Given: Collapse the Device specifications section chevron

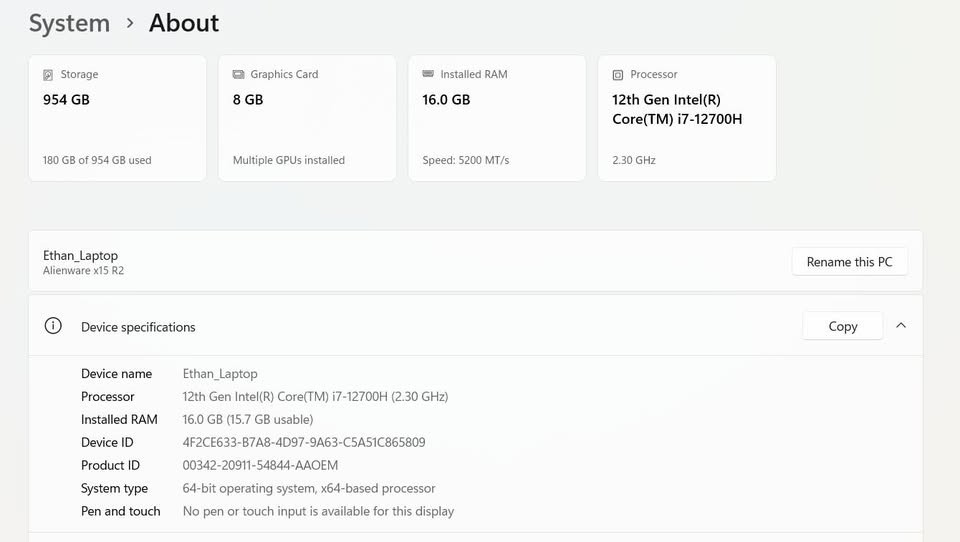Looking at the screenshot, I should [x=901, y=326].
